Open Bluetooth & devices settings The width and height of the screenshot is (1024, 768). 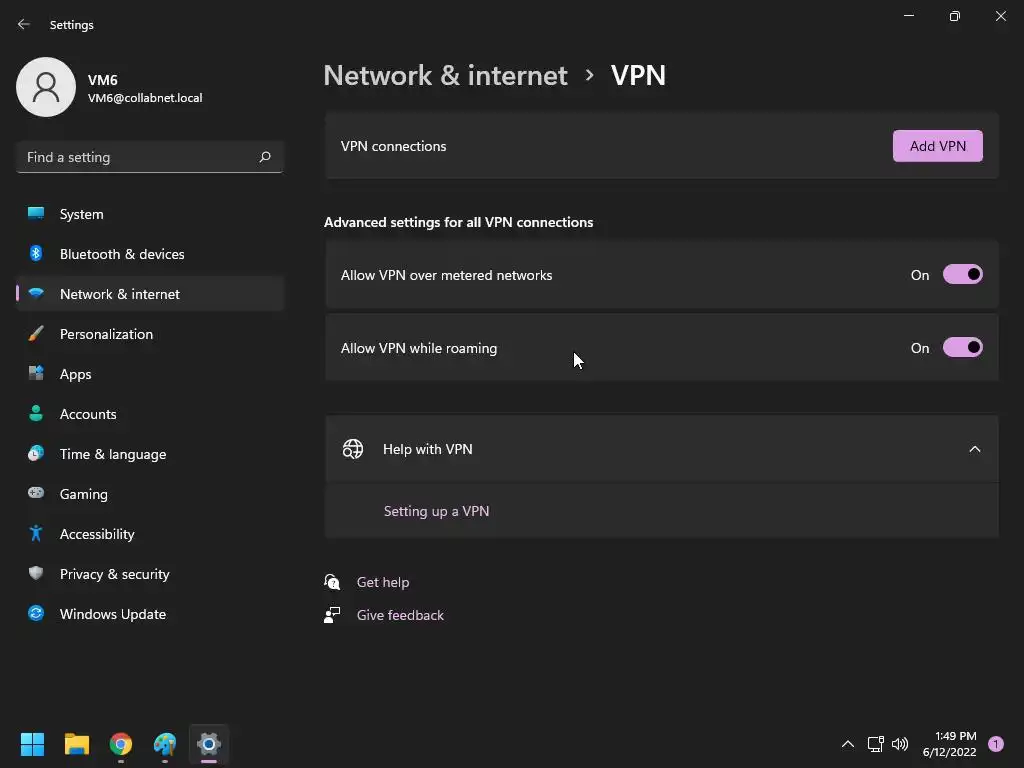point(122,254)
